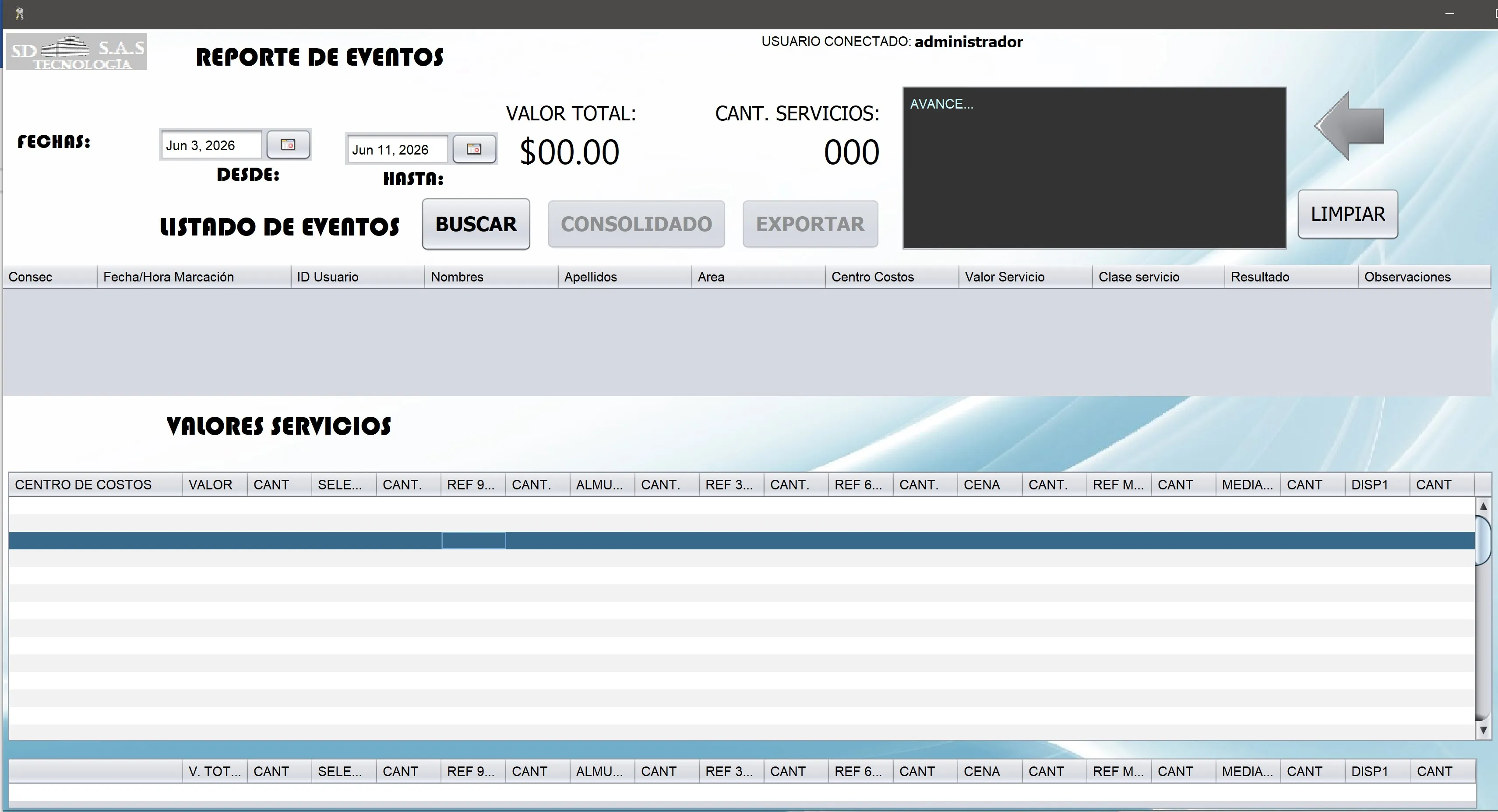Click the BUSCAR button
This screenshot has height=812, width=1498.
click(x=476, y=225)
